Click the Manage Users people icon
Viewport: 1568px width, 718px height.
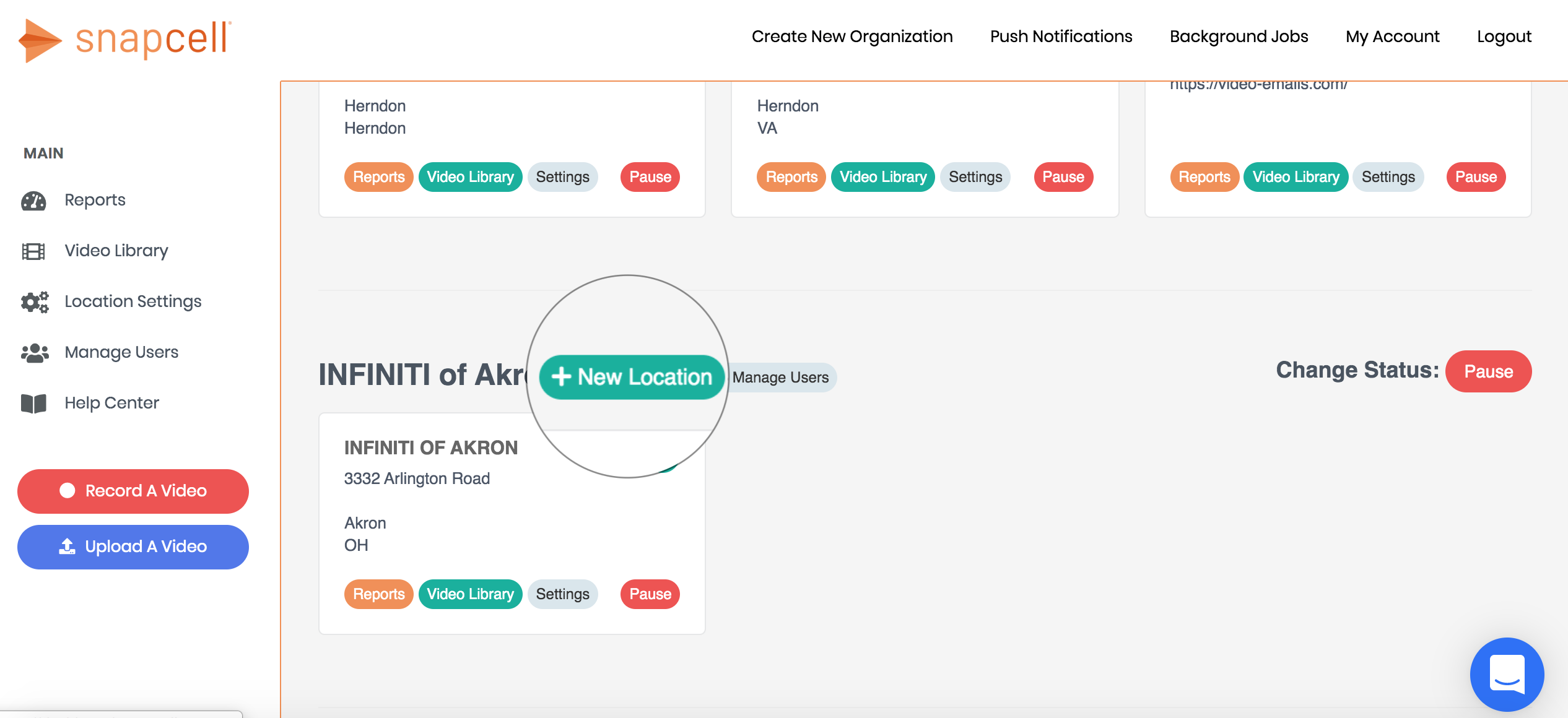pos(35,353)
